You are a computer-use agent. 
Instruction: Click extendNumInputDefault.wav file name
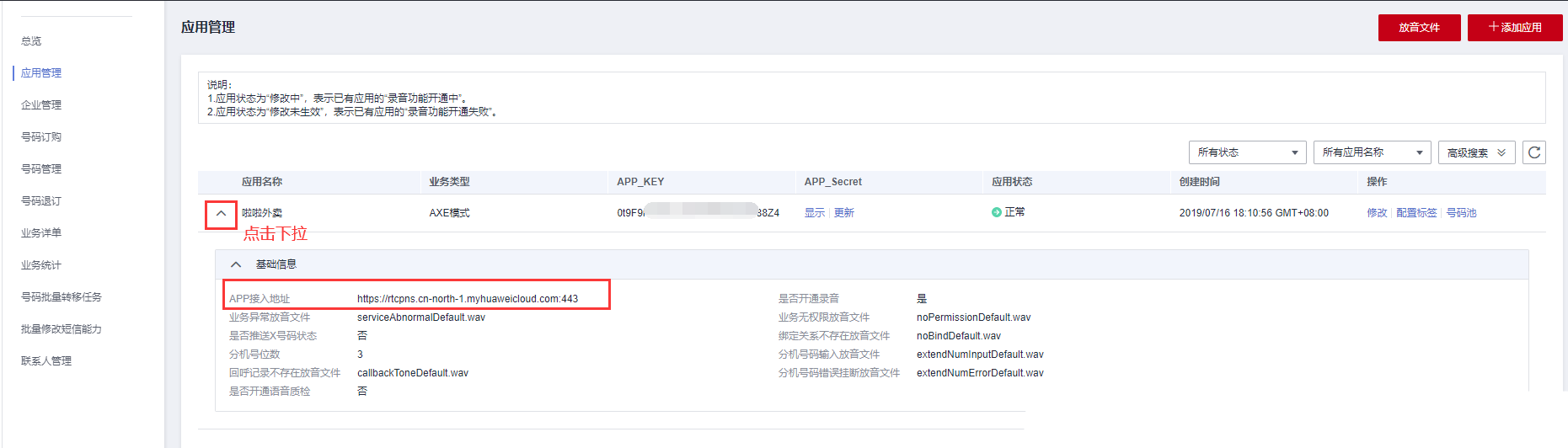coord(980,355)
